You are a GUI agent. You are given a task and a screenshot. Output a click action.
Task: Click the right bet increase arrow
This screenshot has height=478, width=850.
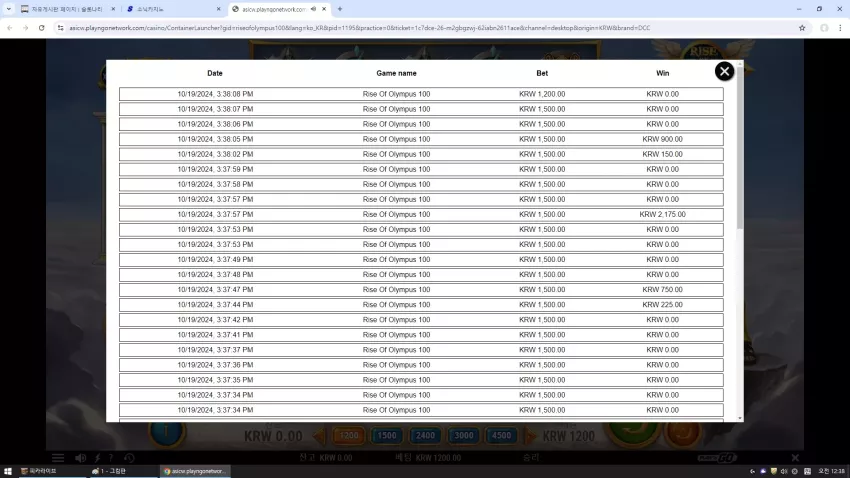pos(531,435)
